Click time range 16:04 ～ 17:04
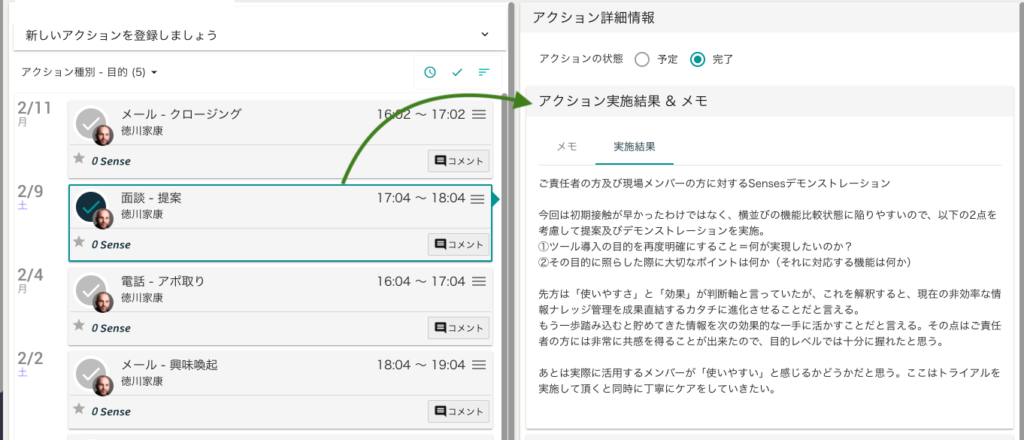 [x=421, y=281]
